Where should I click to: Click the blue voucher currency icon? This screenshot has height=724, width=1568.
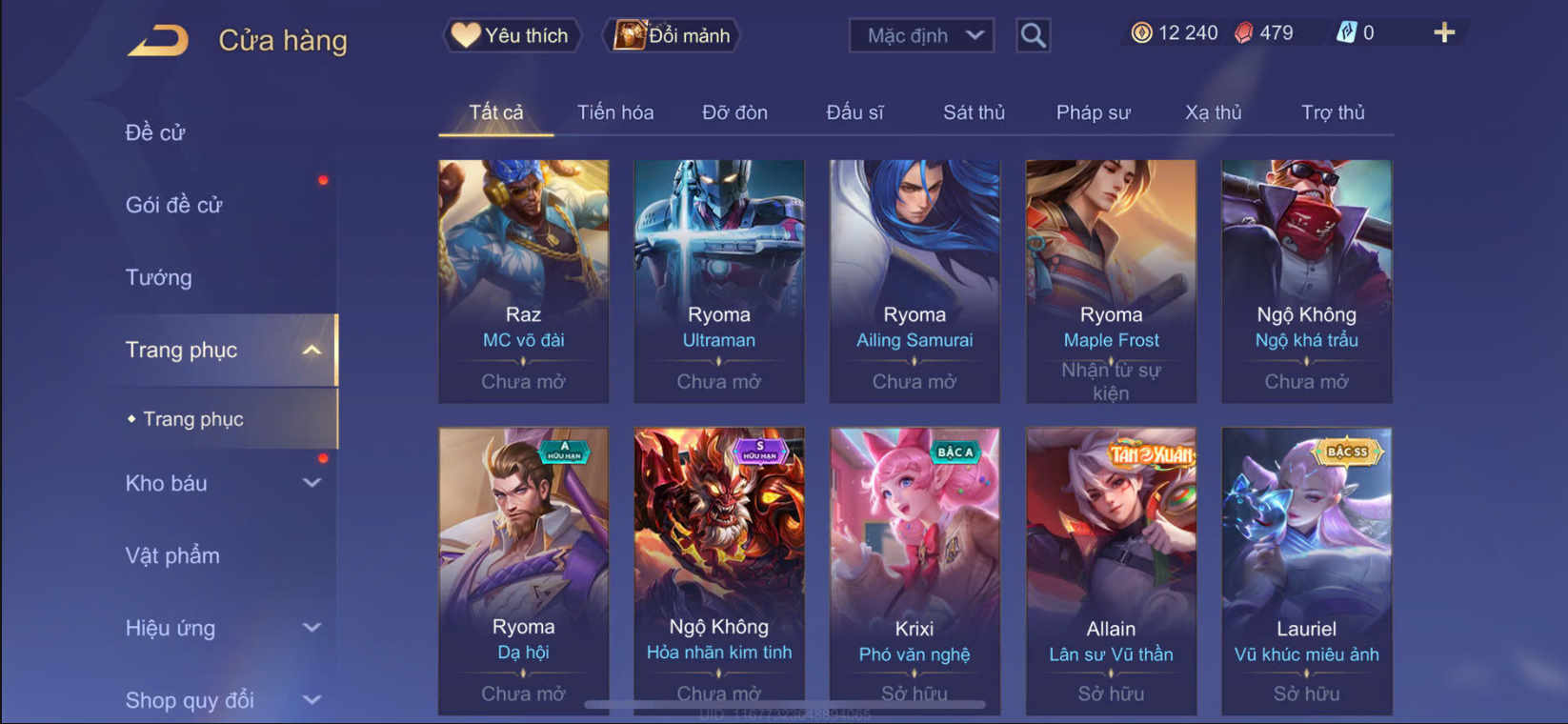[x=1345, y=32]
